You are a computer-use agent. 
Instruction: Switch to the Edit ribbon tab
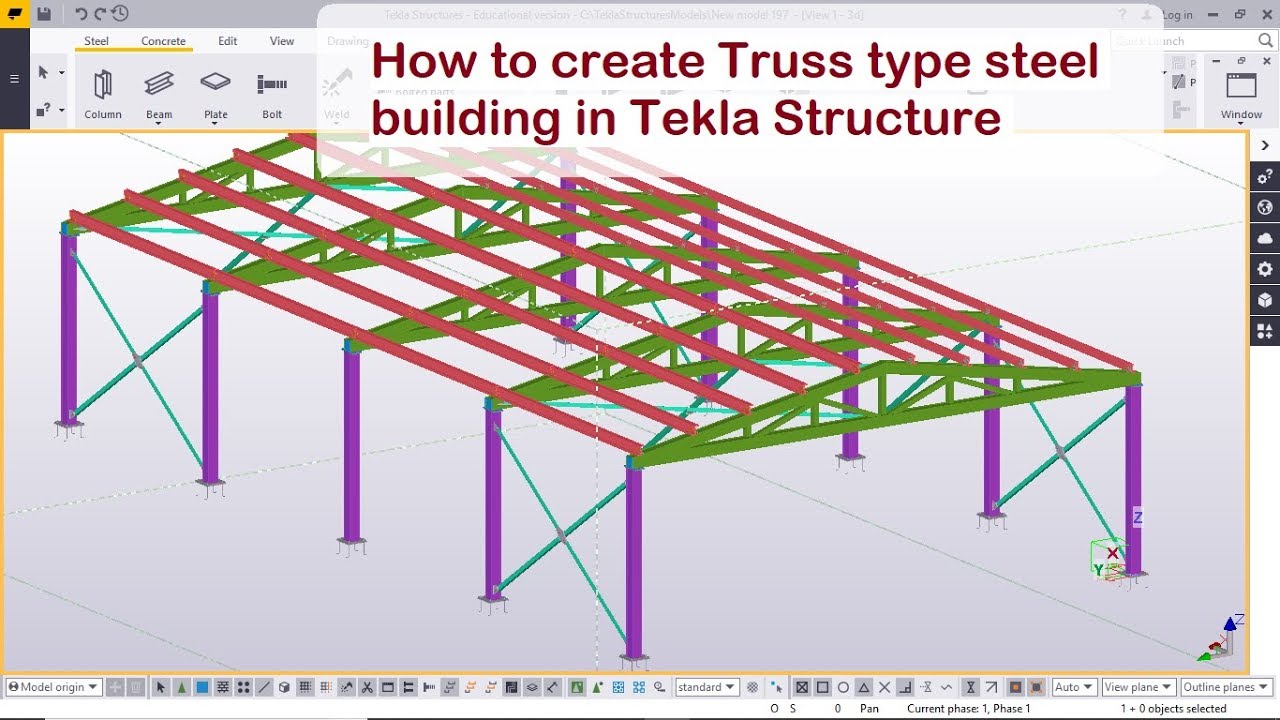click(x=228, y=41)
